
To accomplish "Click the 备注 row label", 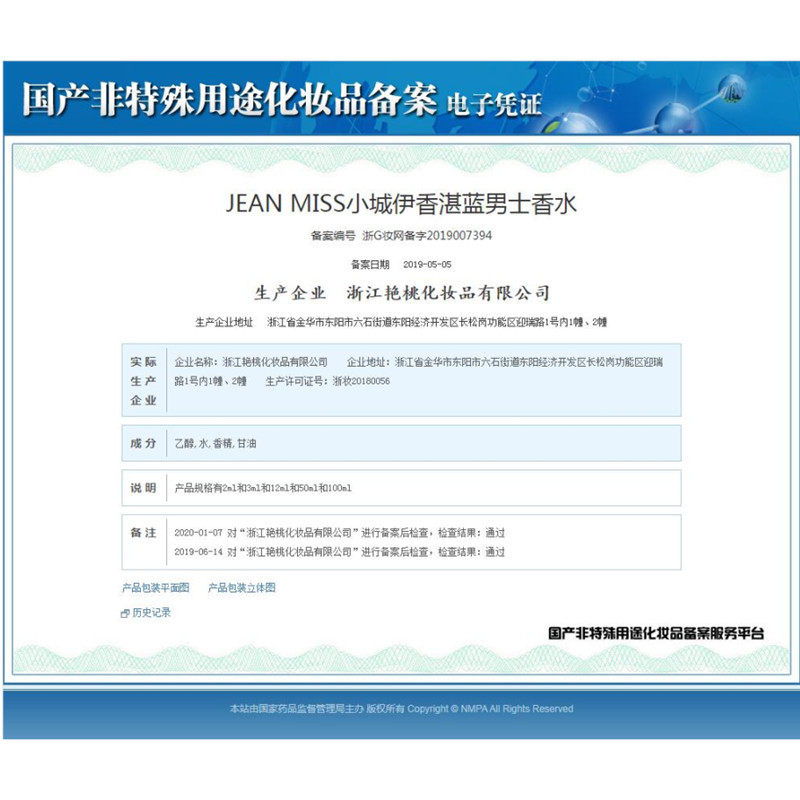I will 143,533.
